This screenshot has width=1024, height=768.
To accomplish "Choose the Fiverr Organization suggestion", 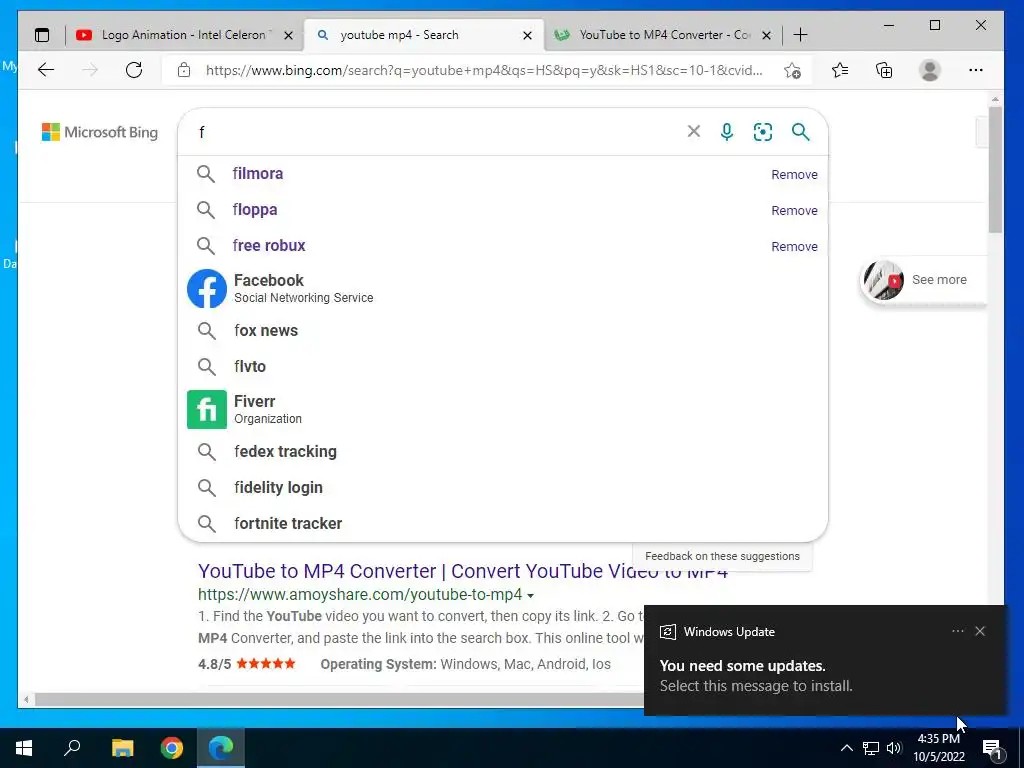I will [x=503, y=409].
